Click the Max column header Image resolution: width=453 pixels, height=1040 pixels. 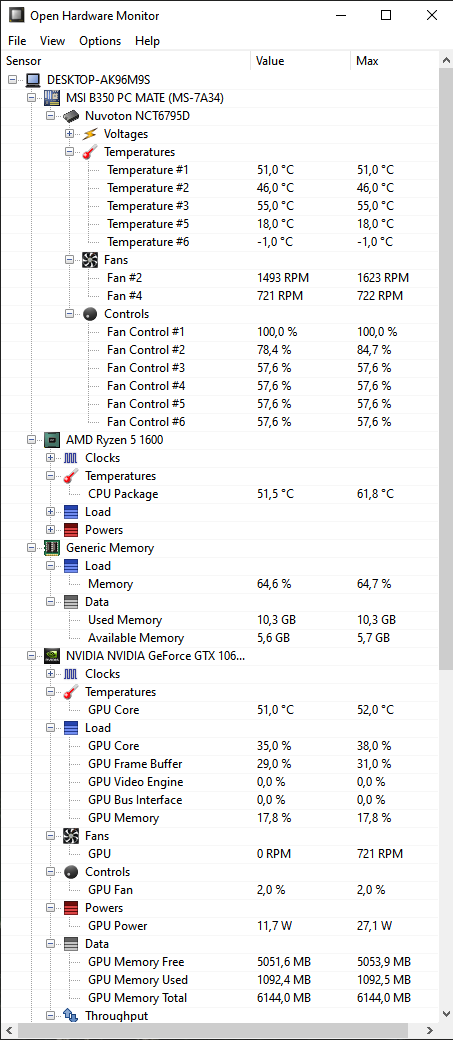point(395,61)
